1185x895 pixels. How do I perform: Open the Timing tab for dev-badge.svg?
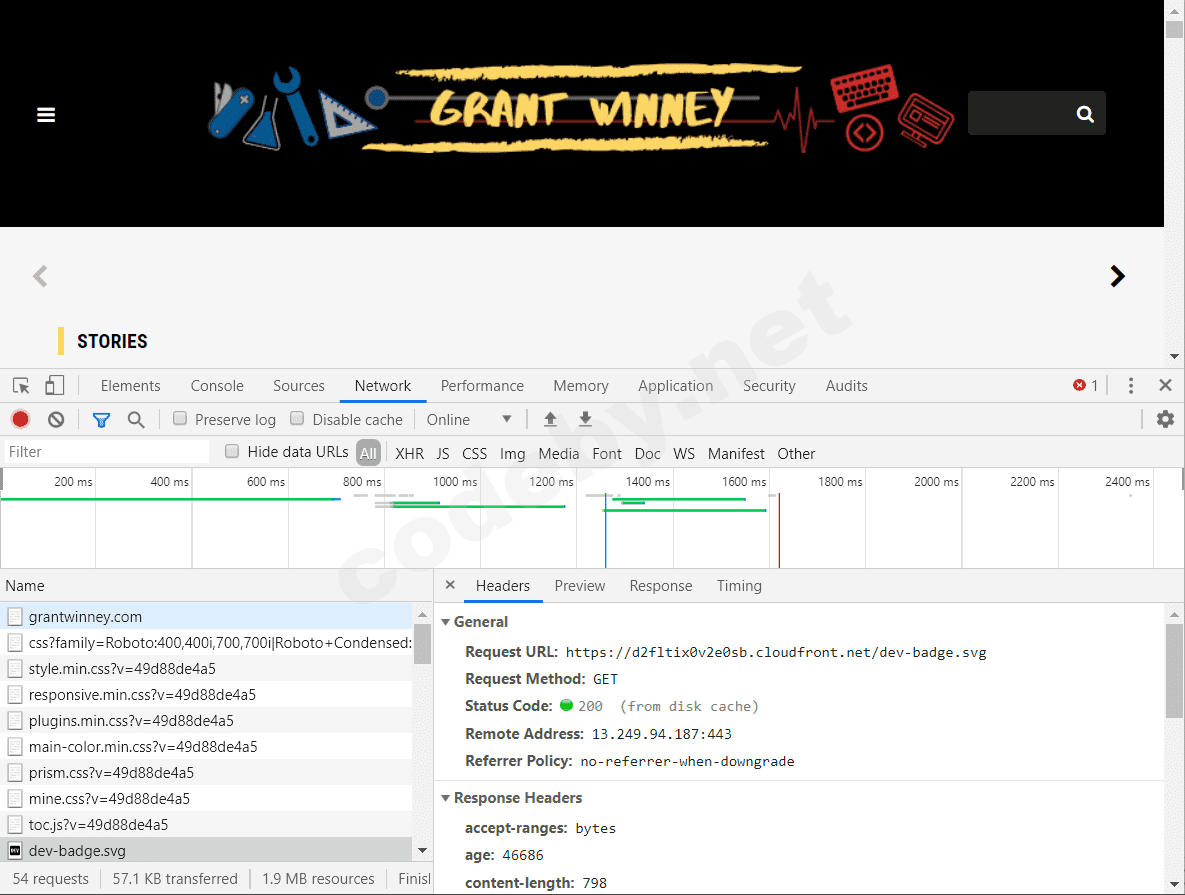[739, 586]
